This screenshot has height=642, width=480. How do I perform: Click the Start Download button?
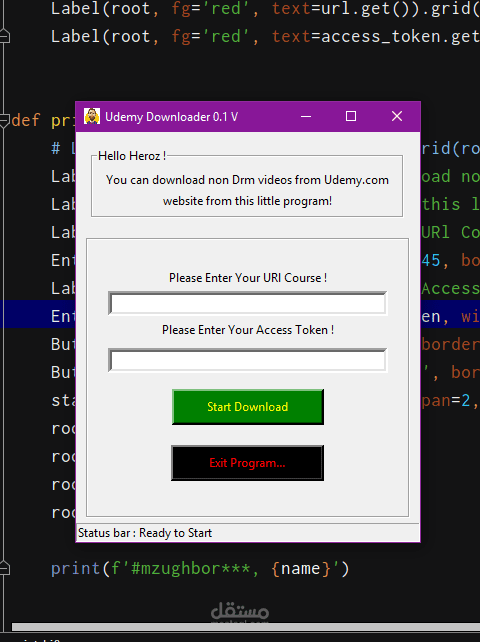(248, 407)
